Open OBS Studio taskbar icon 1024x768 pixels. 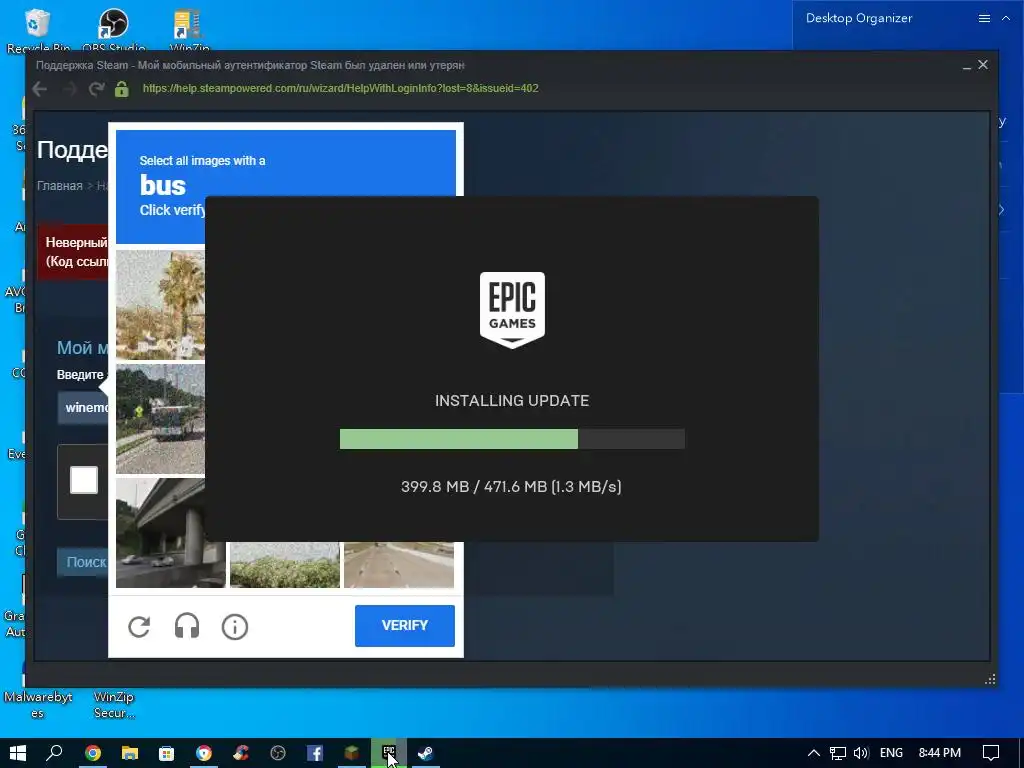[278, 753]
